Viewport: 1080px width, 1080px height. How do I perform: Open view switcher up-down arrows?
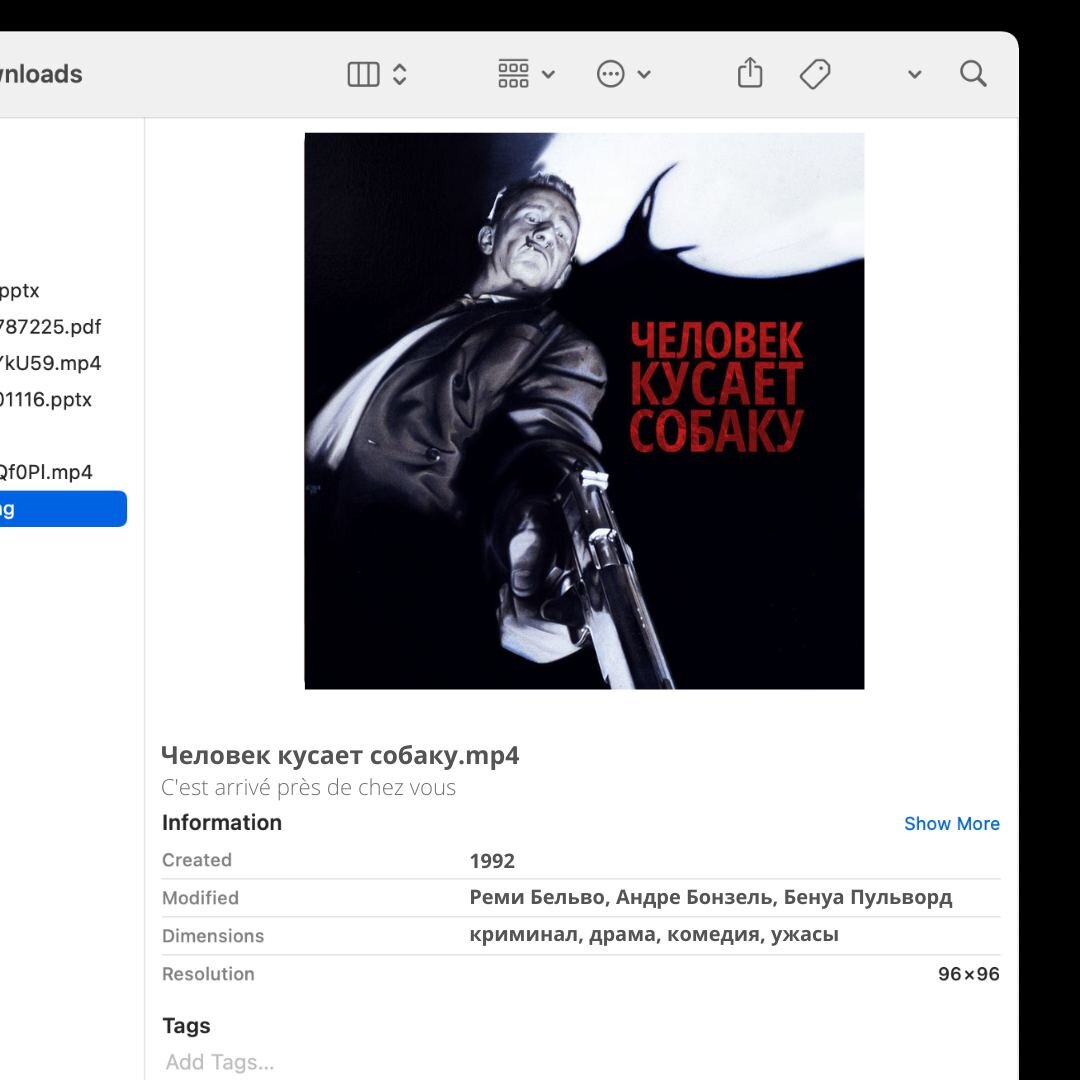[x=399, y=74]
